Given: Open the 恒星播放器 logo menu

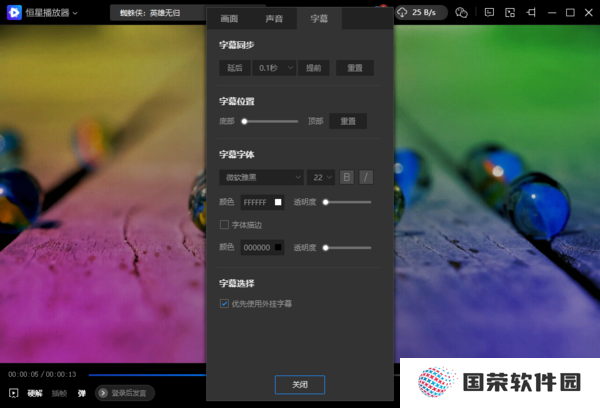Looking at the screenshot, I should 14,13.
